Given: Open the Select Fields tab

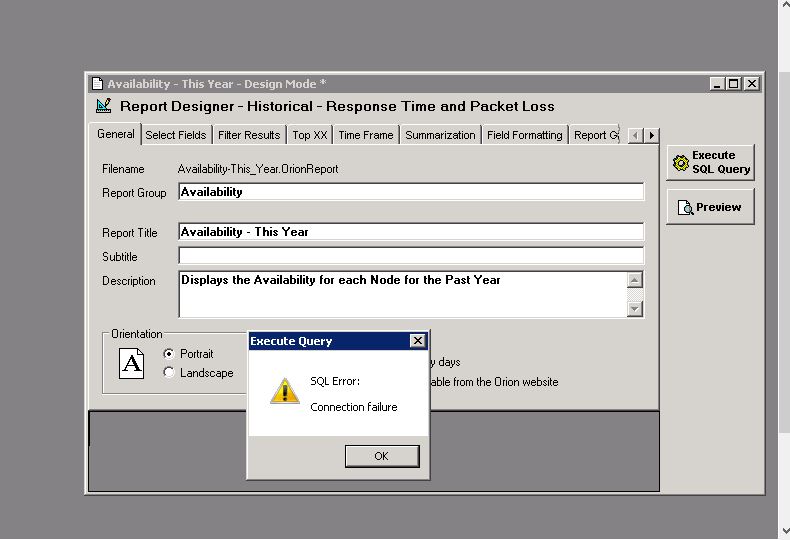Looking at the screenshot, I should (x=176, y=135).
